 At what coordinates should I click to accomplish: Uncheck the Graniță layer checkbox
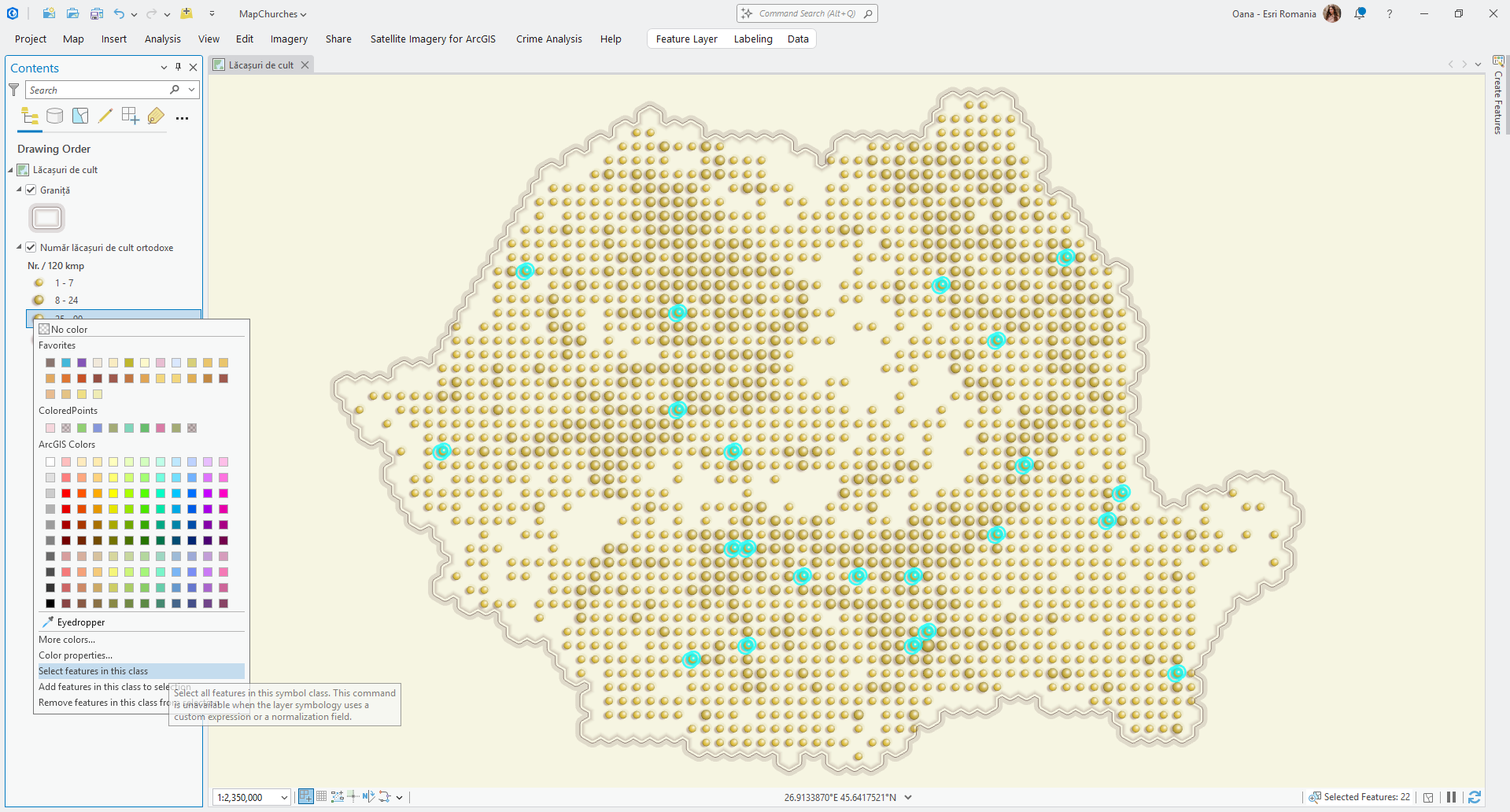click(31, 190)
